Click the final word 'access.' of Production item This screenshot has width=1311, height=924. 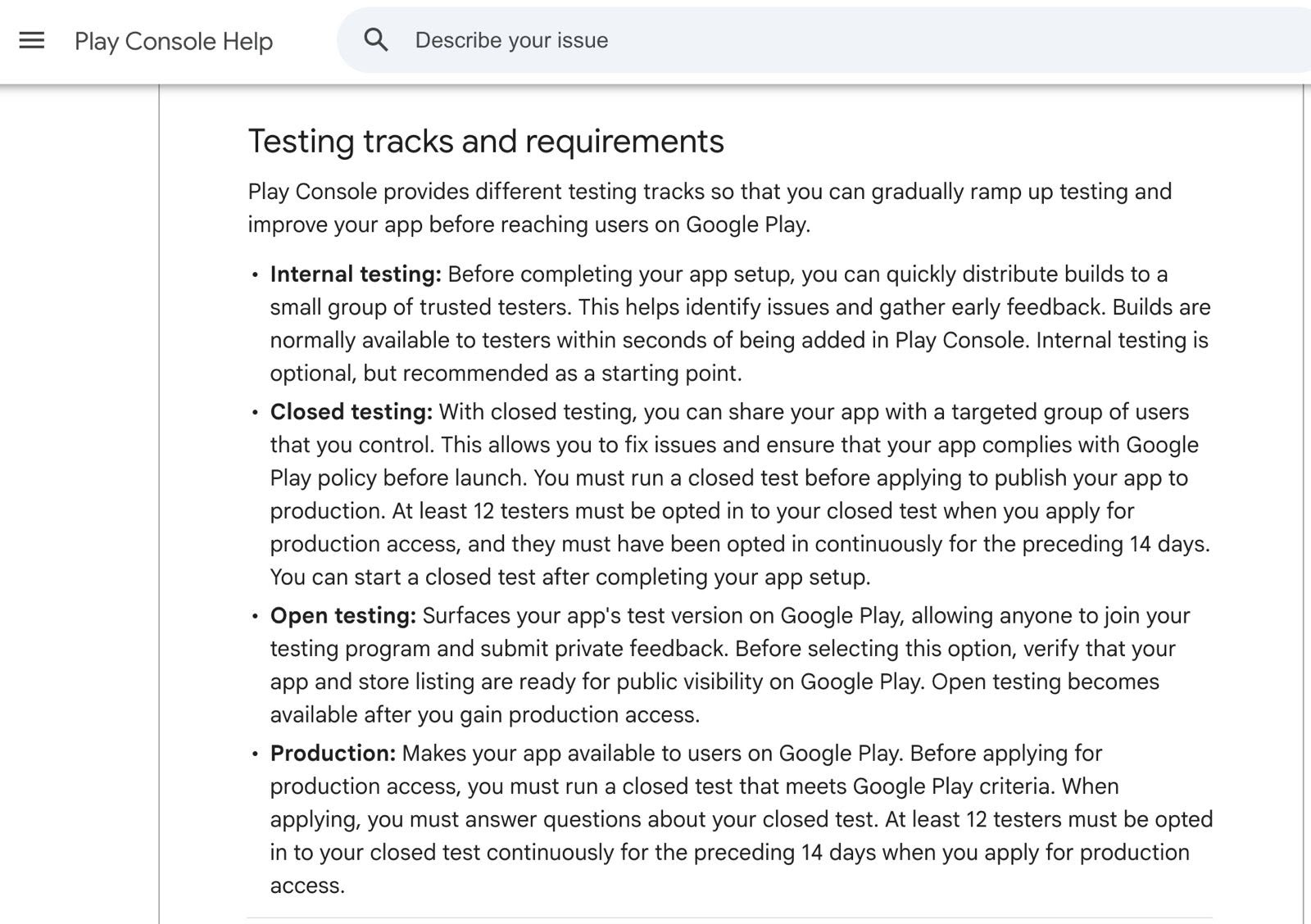point(307,885)
